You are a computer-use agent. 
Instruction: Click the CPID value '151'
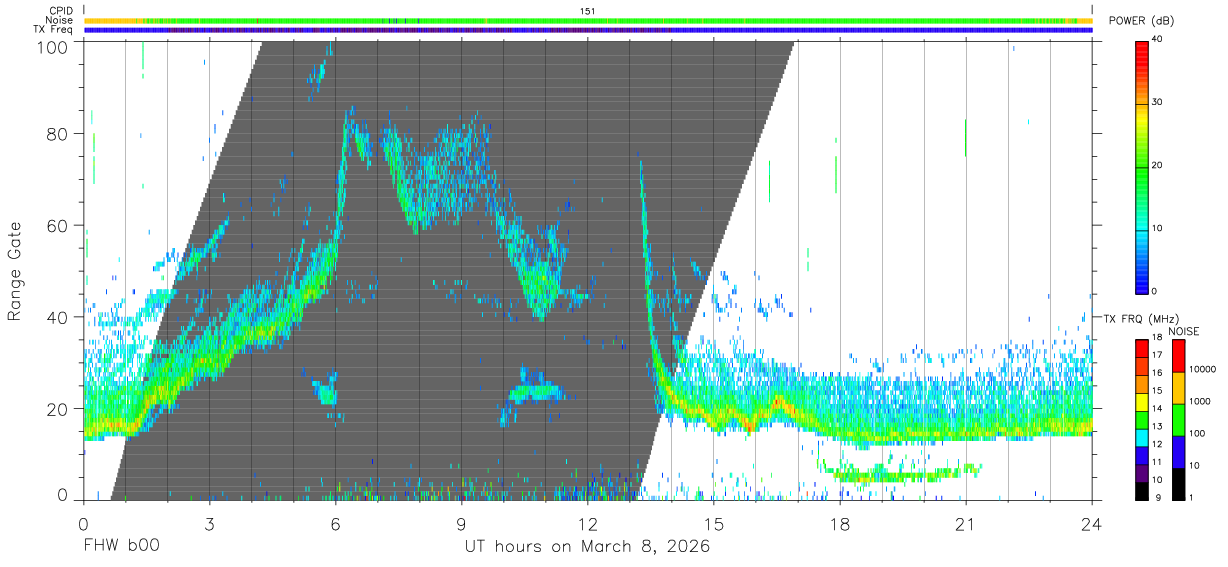pyautogui.click(x=588, y=11)
